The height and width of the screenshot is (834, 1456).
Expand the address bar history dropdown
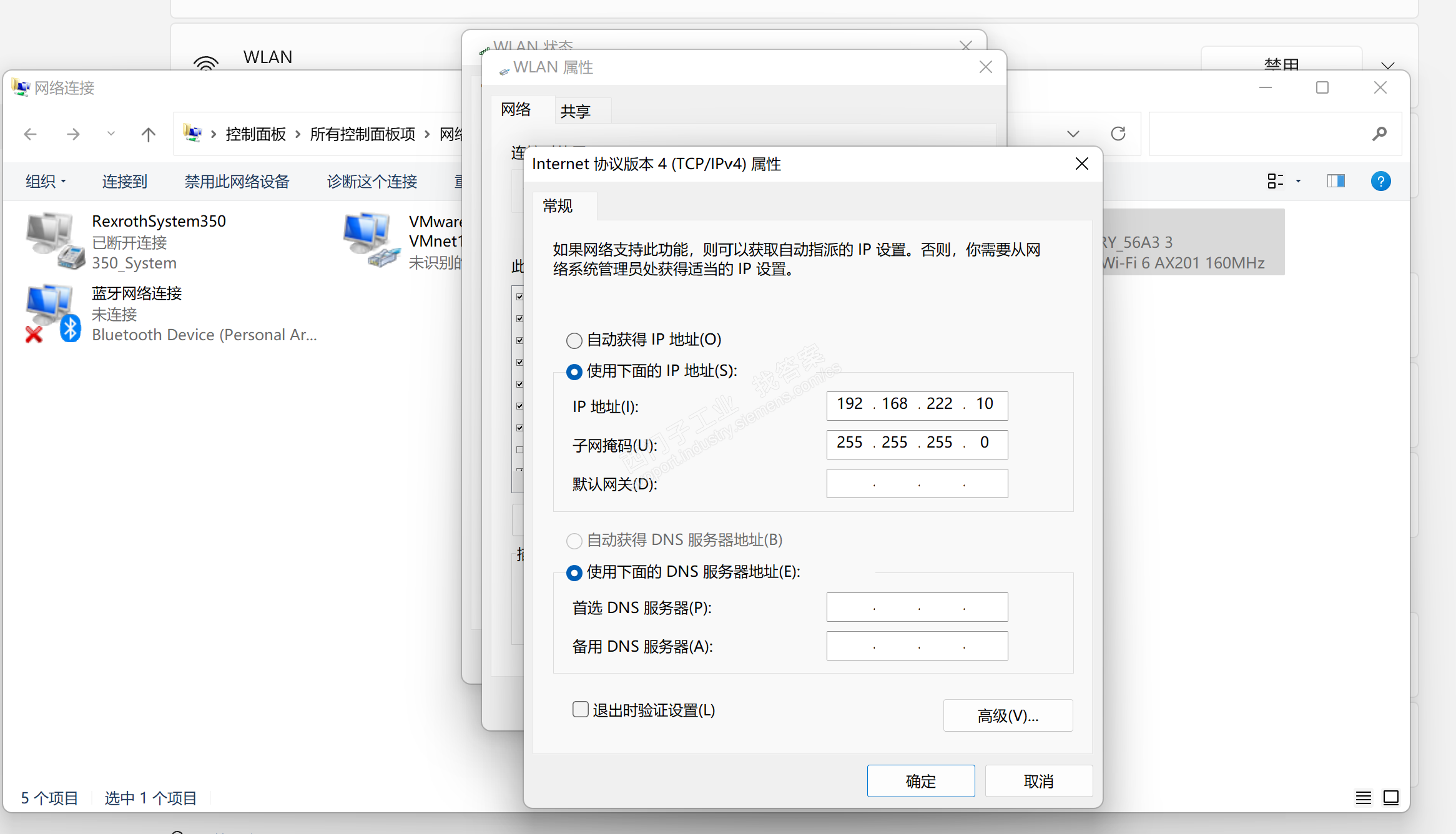point(1073,134)
